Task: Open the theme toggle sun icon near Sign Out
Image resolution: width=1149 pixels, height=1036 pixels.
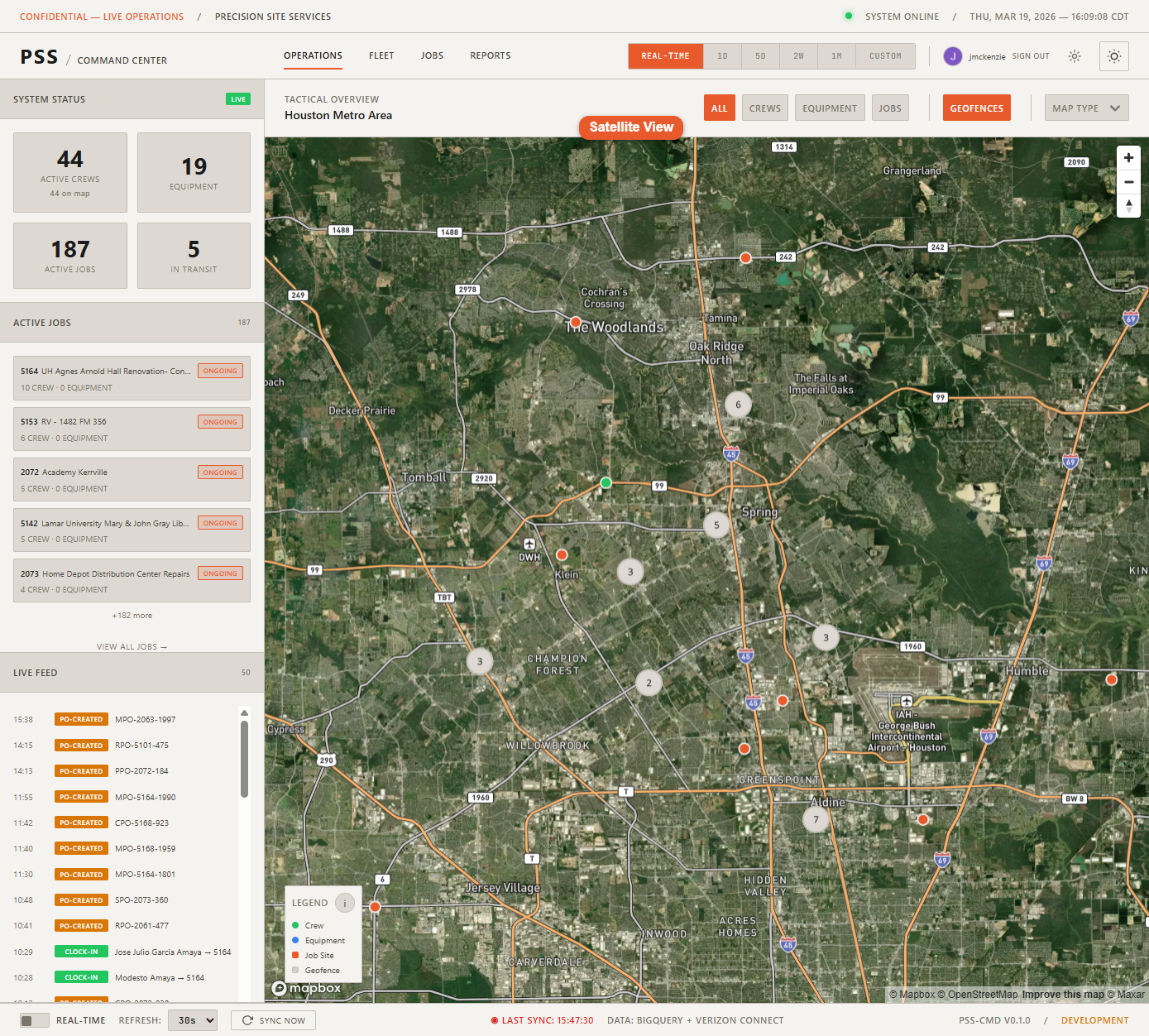Action: click(1073, 56)
